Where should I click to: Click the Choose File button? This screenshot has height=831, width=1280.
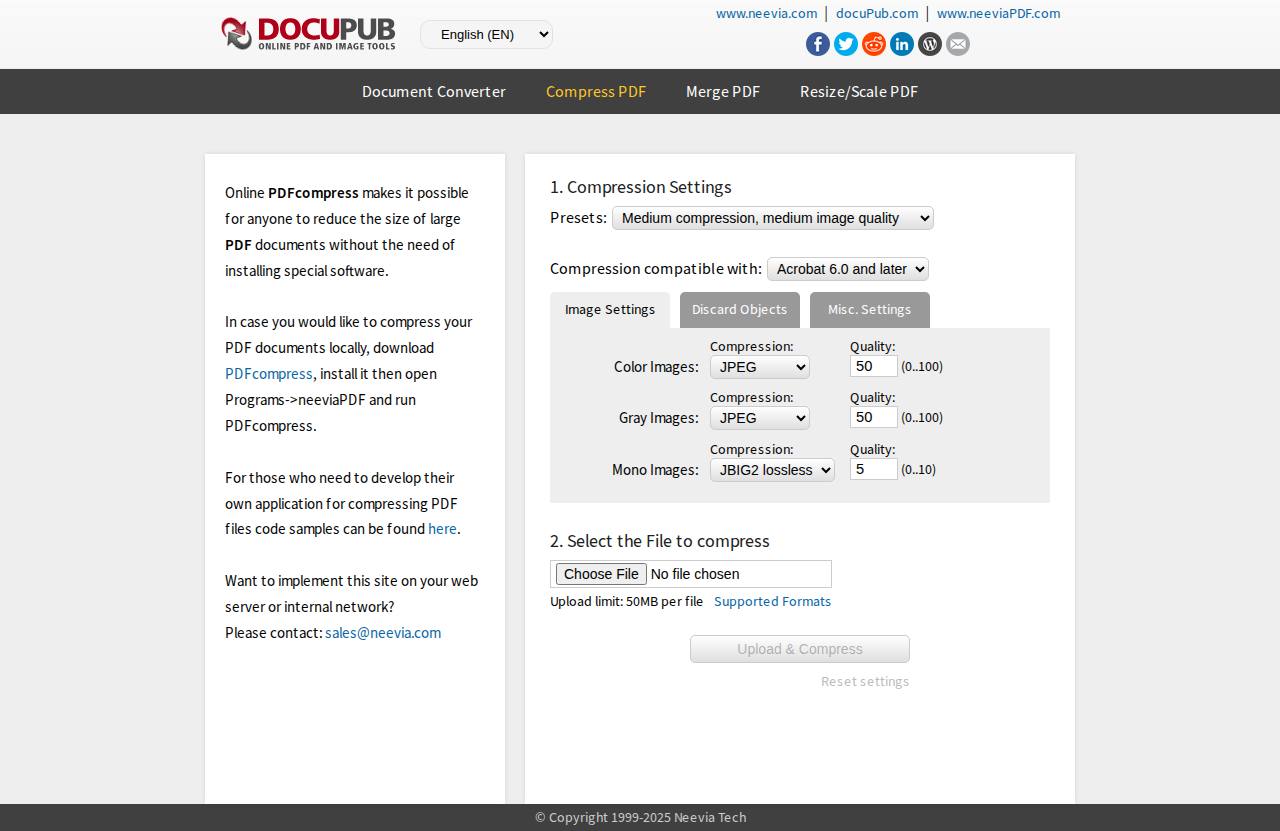(x=601, y=574)
